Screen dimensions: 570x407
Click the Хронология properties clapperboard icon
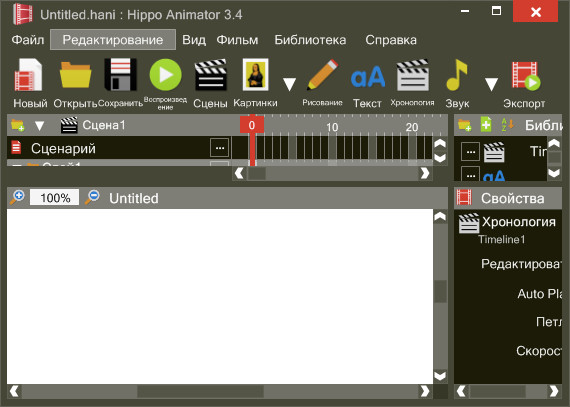tap(469, 223)
